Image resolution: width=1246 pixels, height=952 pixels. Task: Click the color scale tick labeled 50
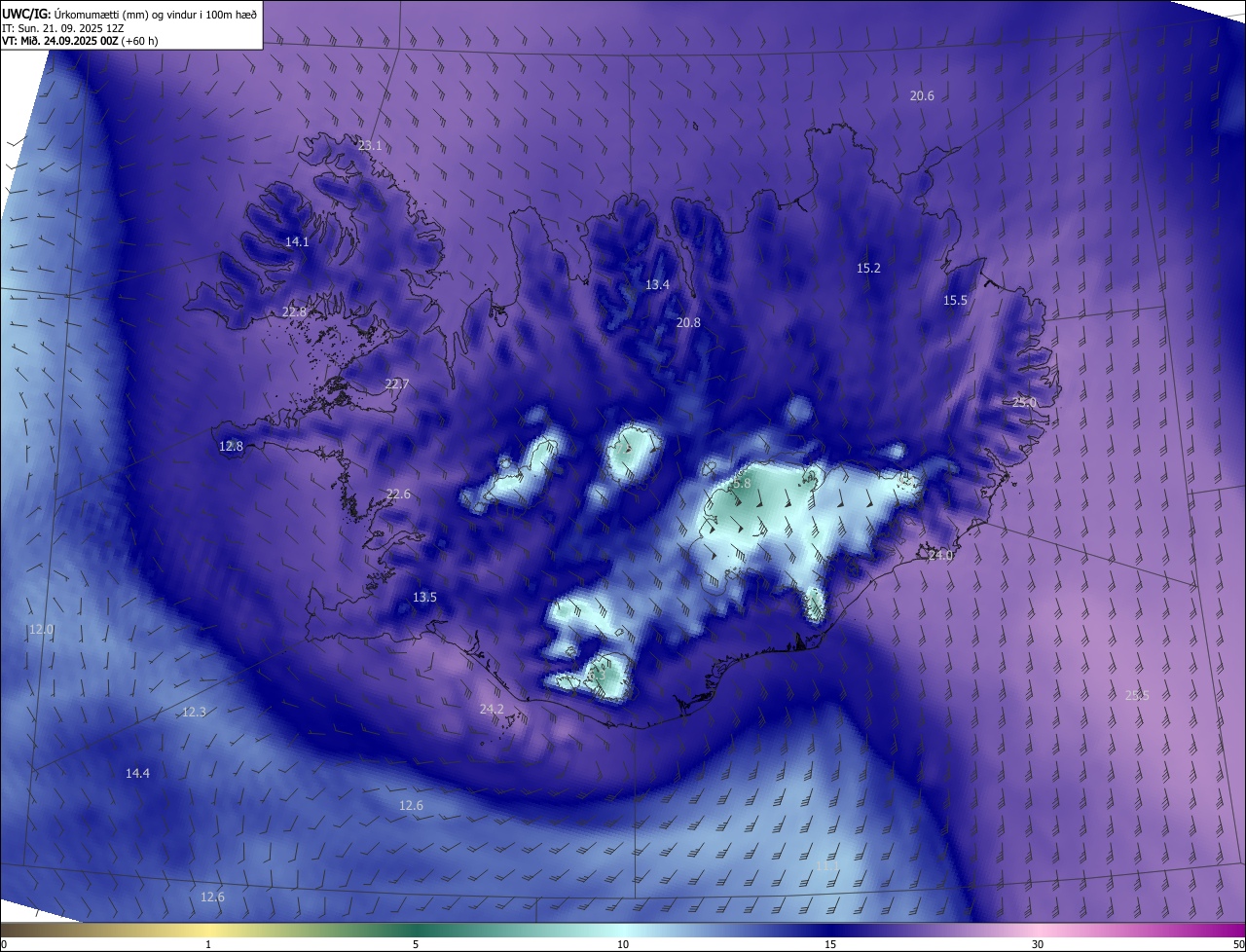click(1238, 944)
